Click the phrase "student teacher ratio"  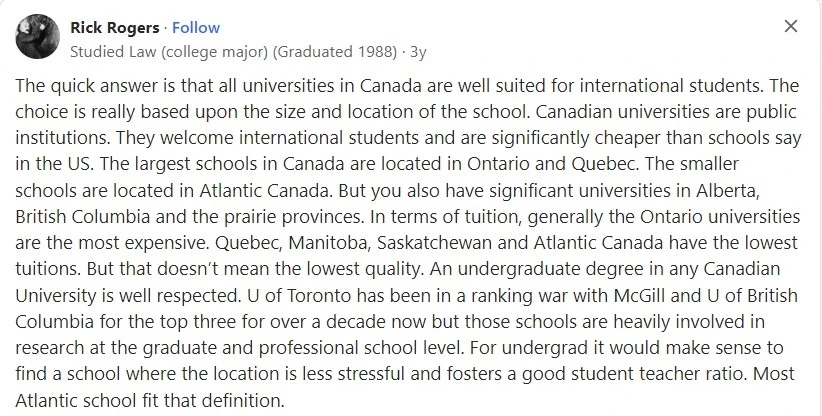659,374
